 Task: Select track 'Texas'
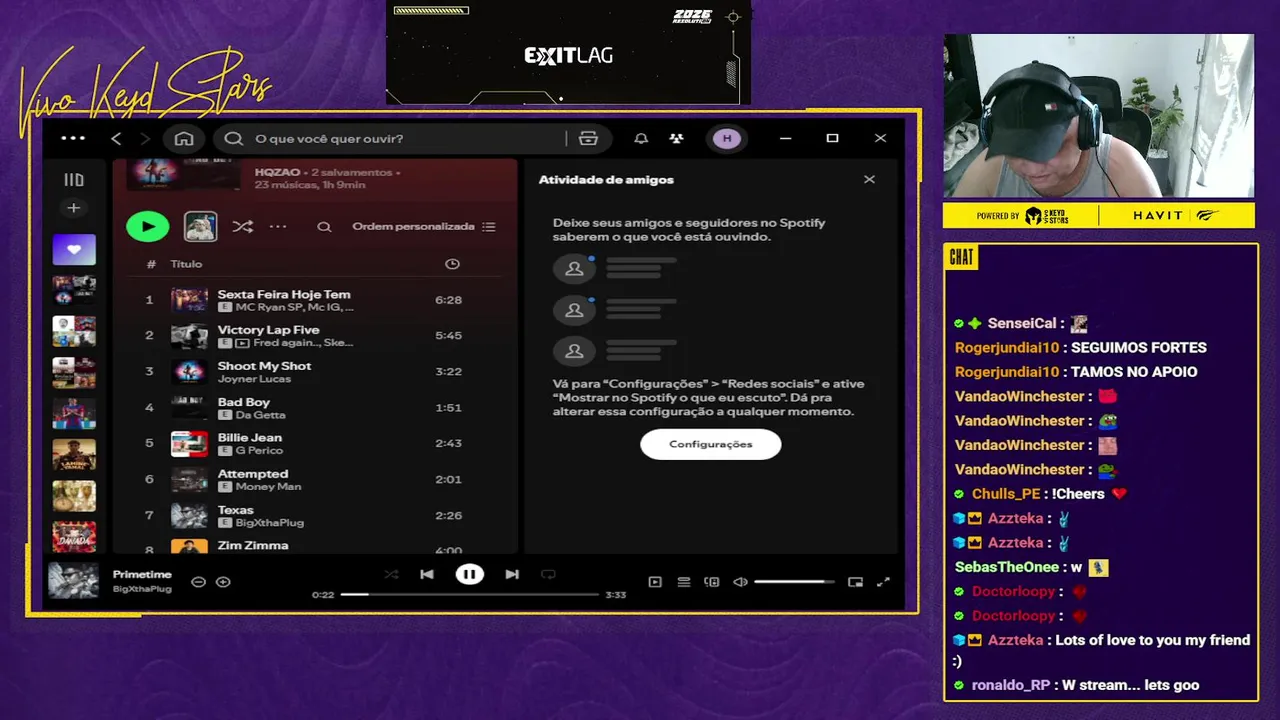pos(316,516)
